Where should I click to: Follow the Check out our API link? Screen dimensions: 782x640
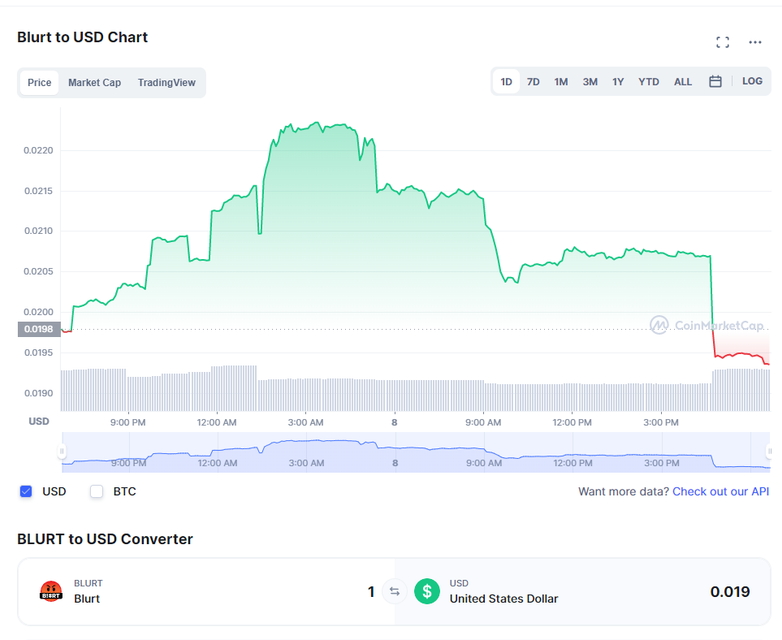(721, 491)
